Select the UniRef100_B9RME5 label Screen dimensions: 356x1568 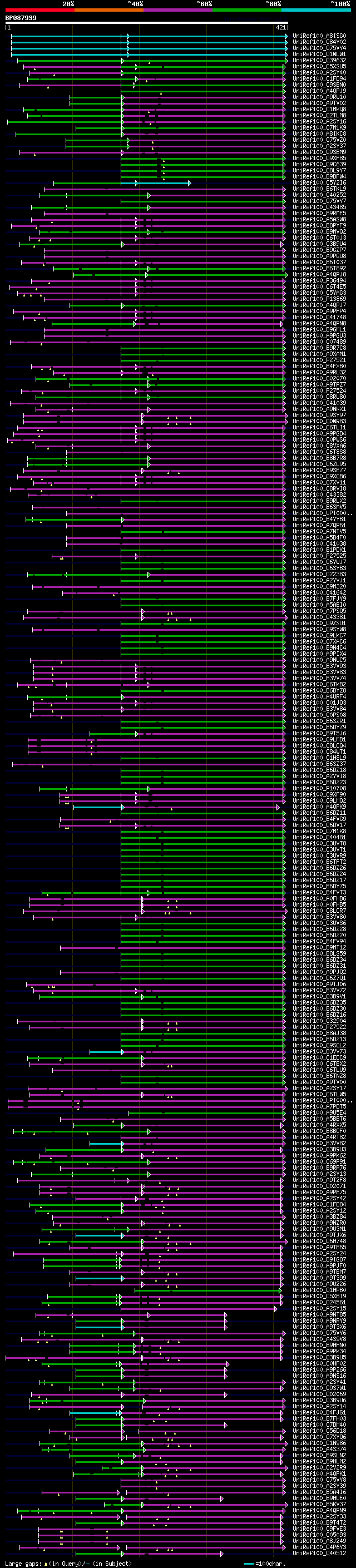tap(319, 214)
